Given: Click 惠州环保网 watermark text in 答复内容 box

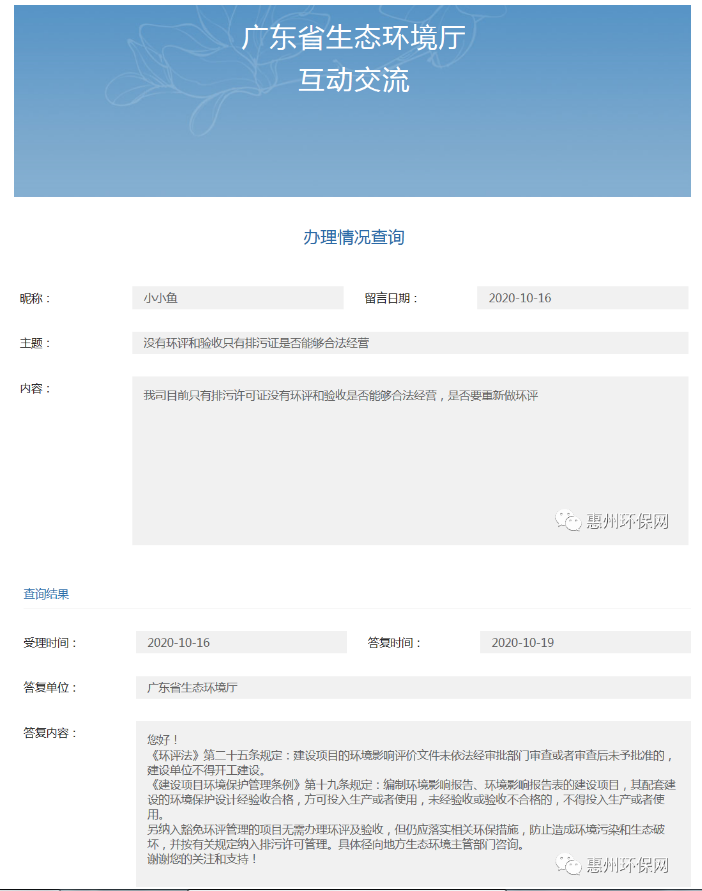Looking at the screenshot, I should 626,865.
